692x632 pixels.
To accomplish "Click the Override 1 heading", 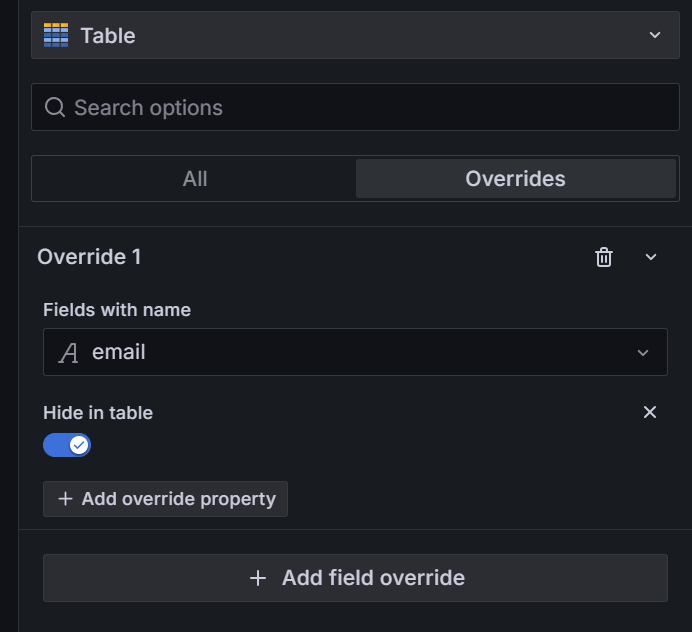I will [x=89, y=257].
